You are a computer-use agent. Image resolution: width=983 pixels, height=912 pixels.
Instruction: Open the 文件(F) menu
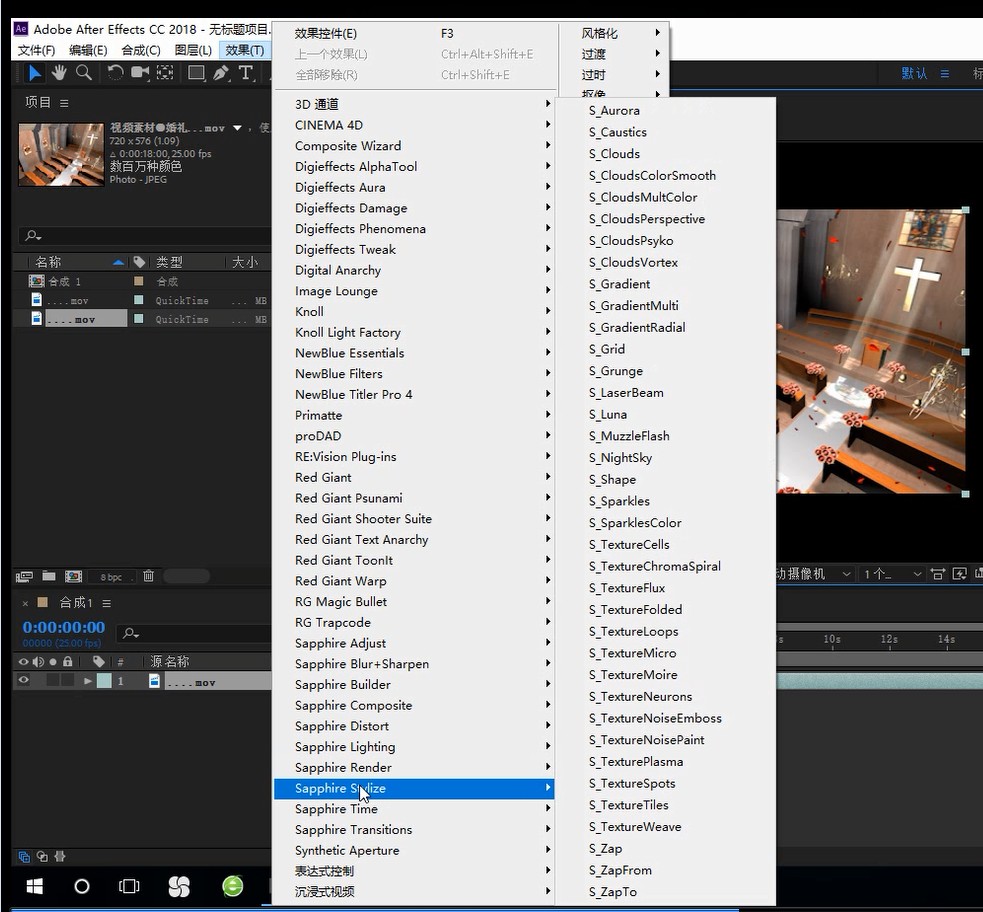point(36,50)
